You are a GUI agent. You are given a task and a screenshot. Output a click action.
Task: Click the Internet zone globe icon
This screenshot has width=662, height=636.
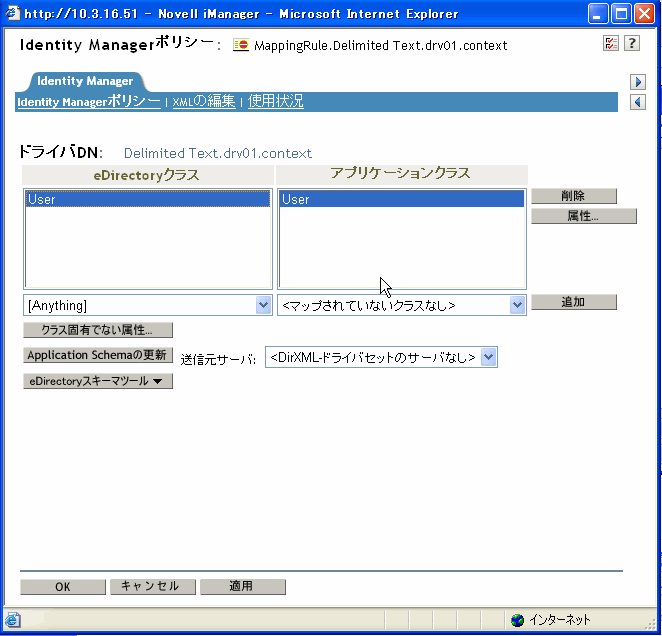pos(517,620)
